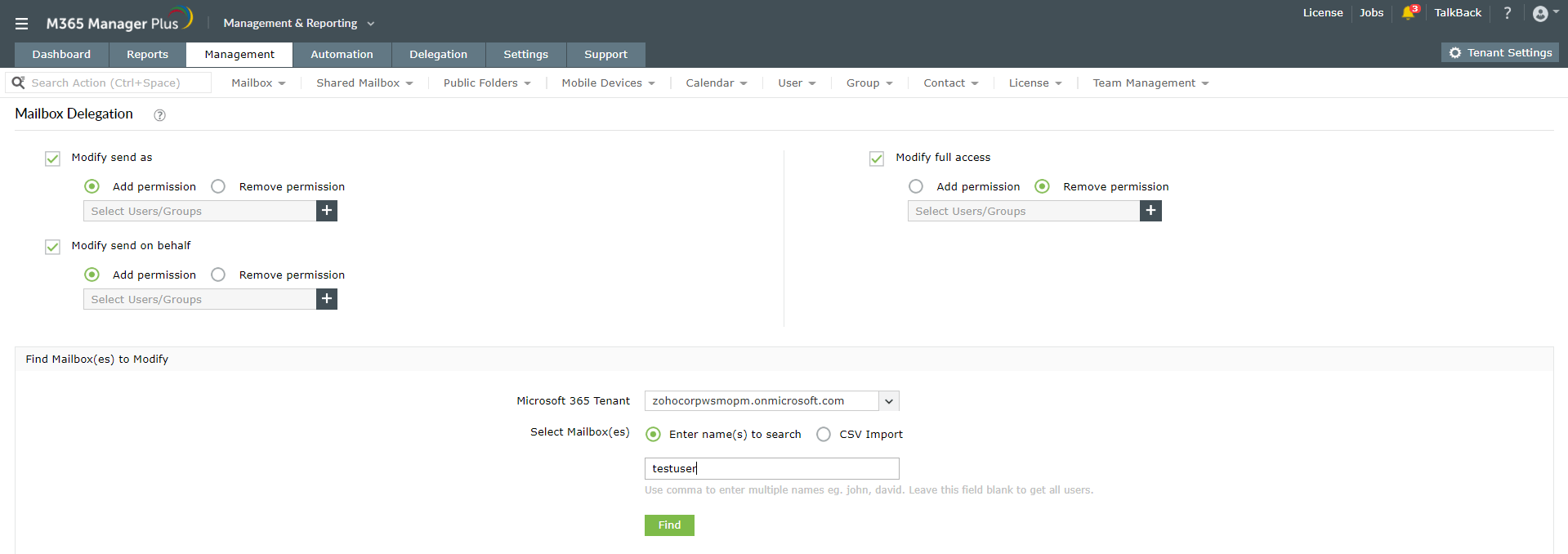Open the TalkBack link
This screenshot has height=554, width=1568.
pos(1458,13)
